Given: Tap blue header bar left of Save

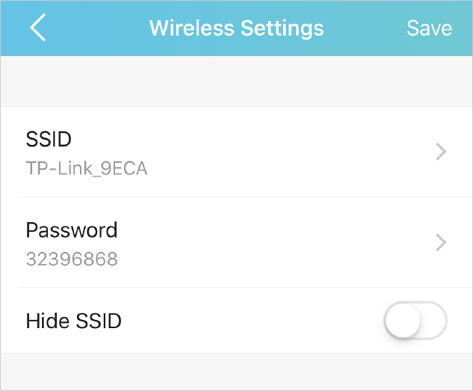Looking at the screenshot, I should 365,28.
